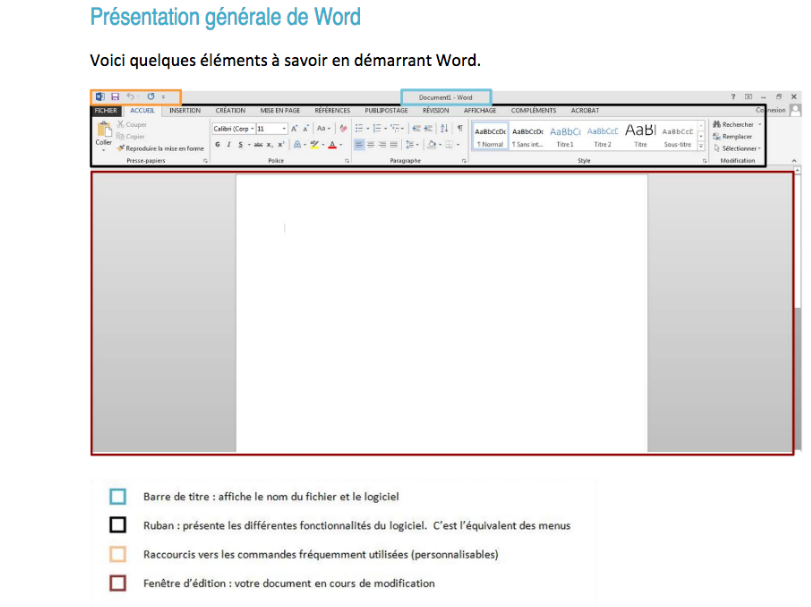Click the Rechercher button
The width and height of the screenshot is (811, 607).
733,125
